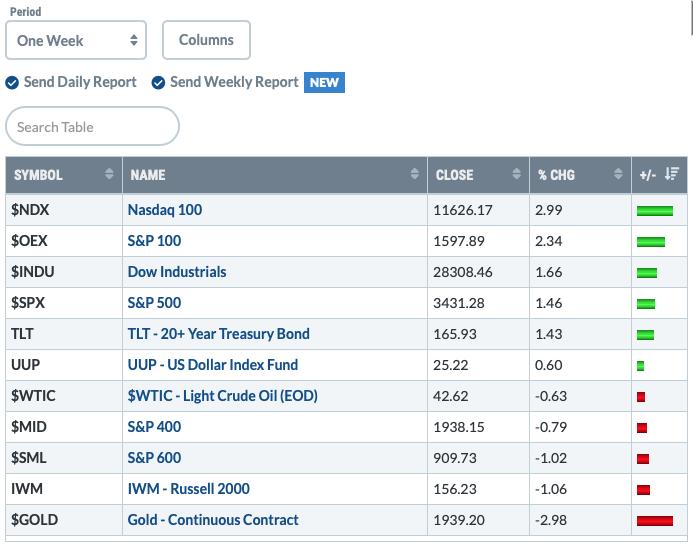693x546 pixels.
Task: Open the Columns selector button
Action: pos(206,40)
